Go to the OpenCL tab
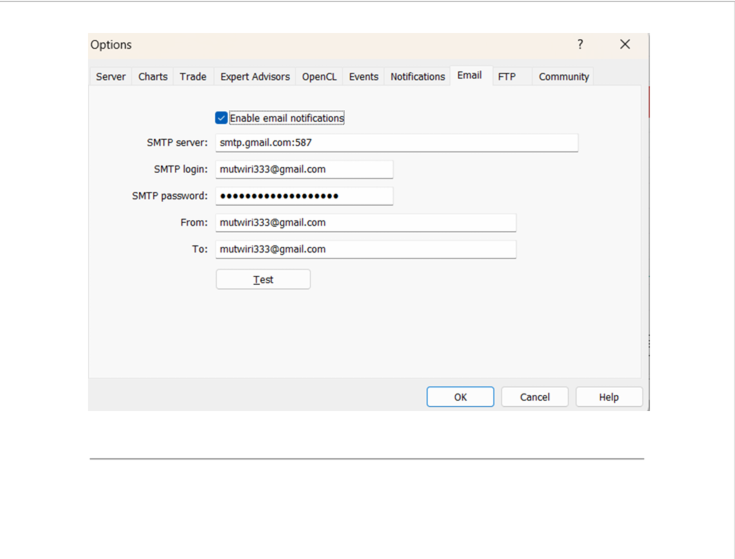 319,77
